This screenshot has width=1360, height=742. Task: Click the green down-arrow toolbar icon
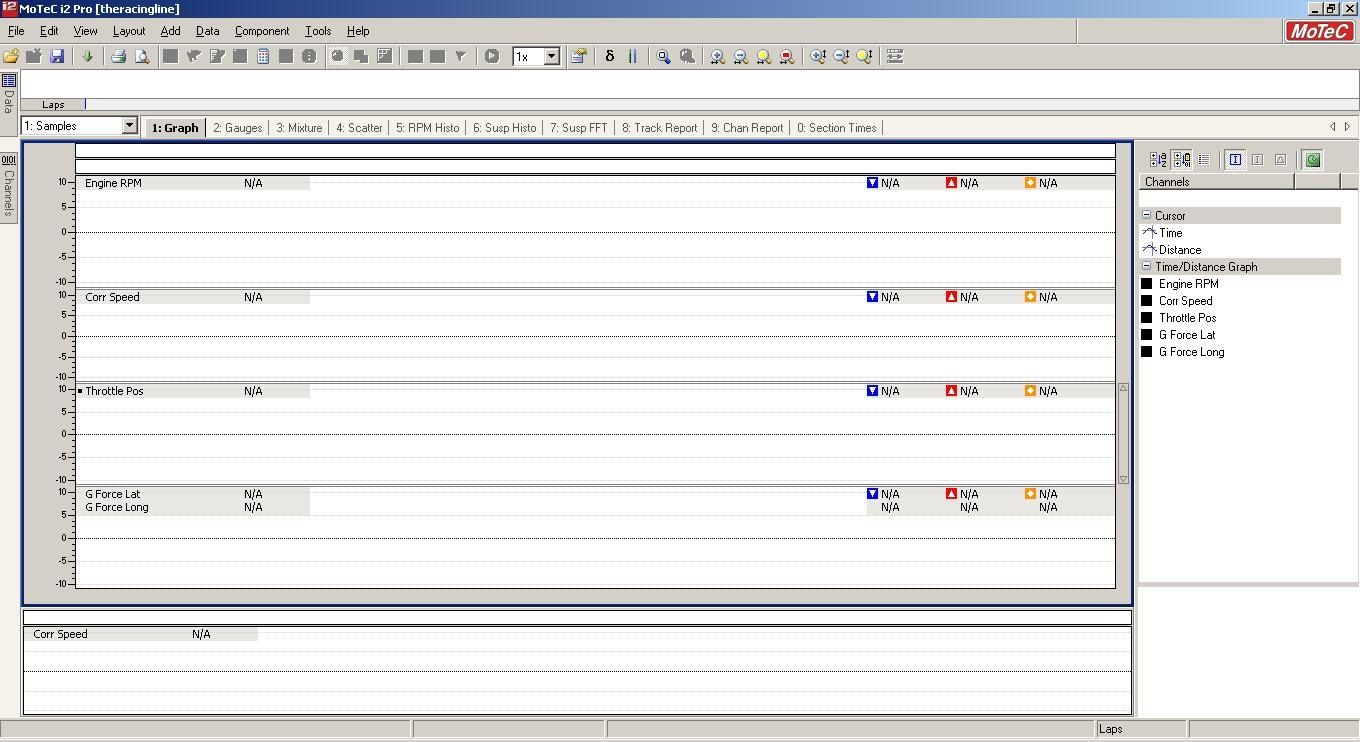(x=87, y=57)
